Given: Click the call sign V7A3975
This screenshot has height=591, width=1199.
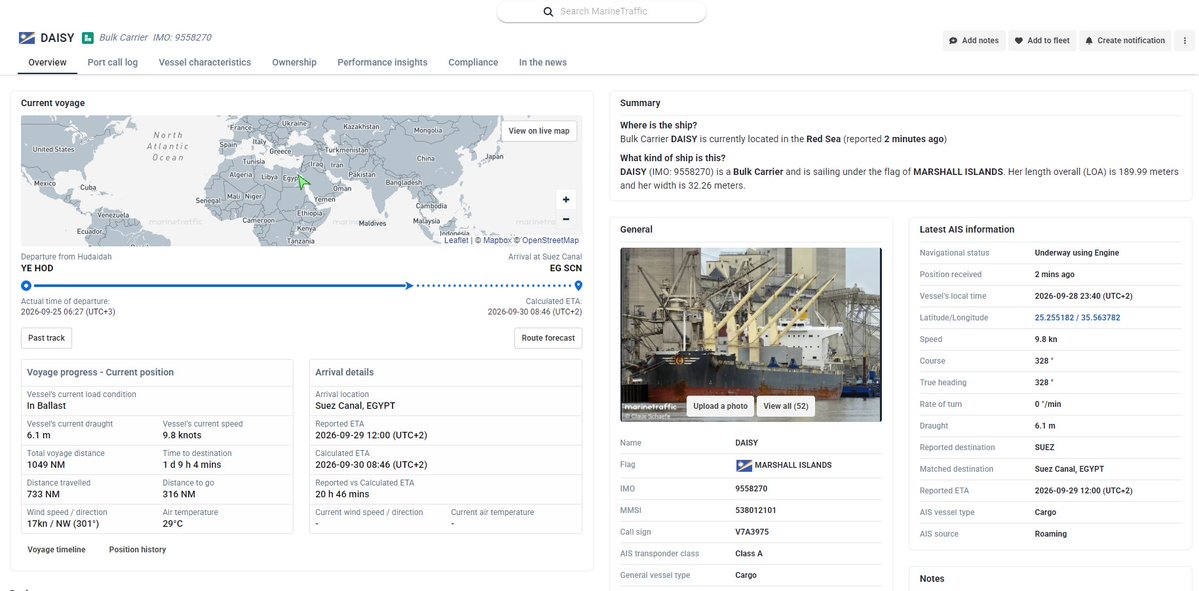Looking at the screenshot, I should [x=752, y=531].
